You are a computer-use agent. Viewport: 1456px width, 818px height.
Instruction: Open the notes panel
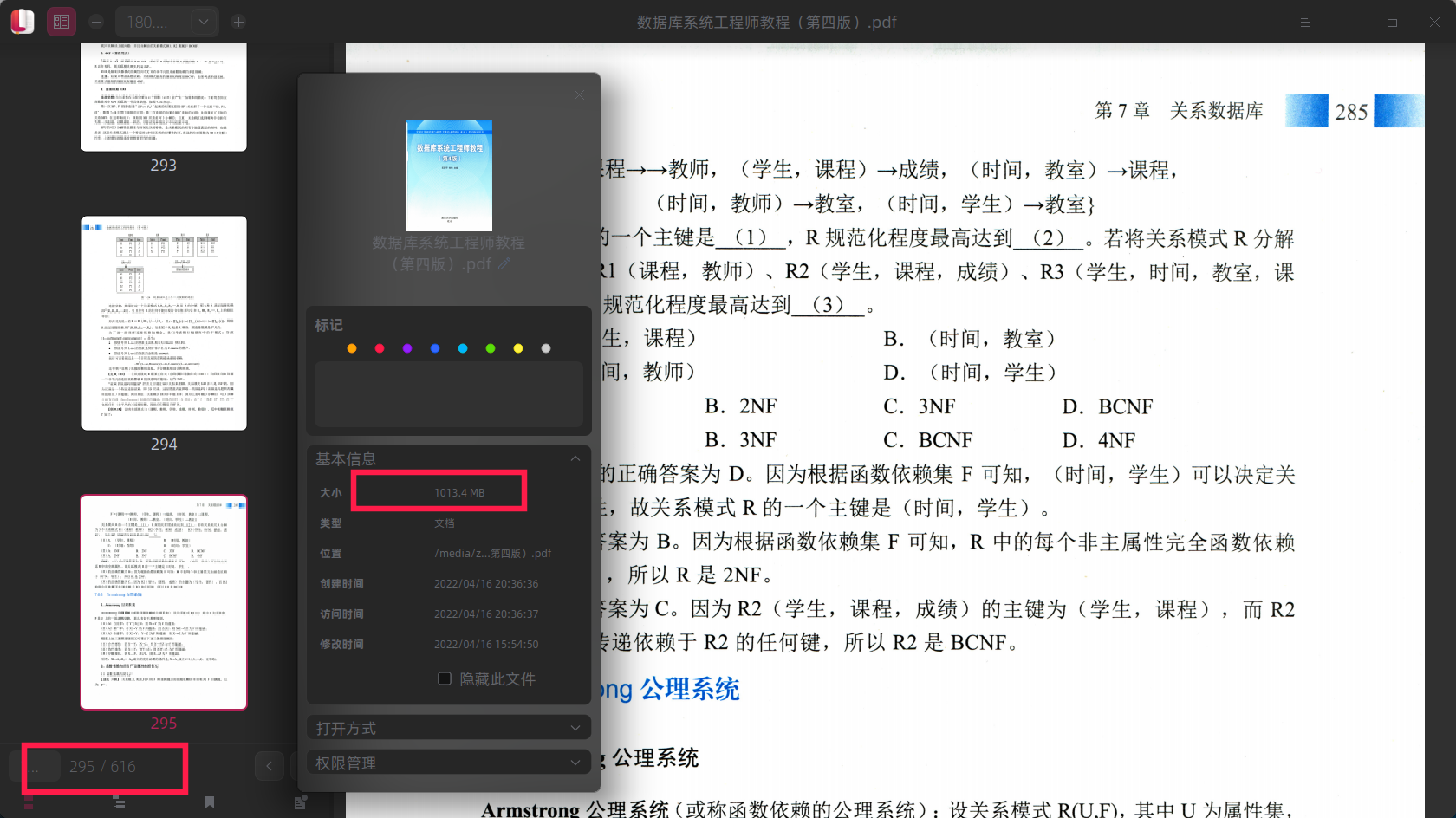(x=299, y=802)
